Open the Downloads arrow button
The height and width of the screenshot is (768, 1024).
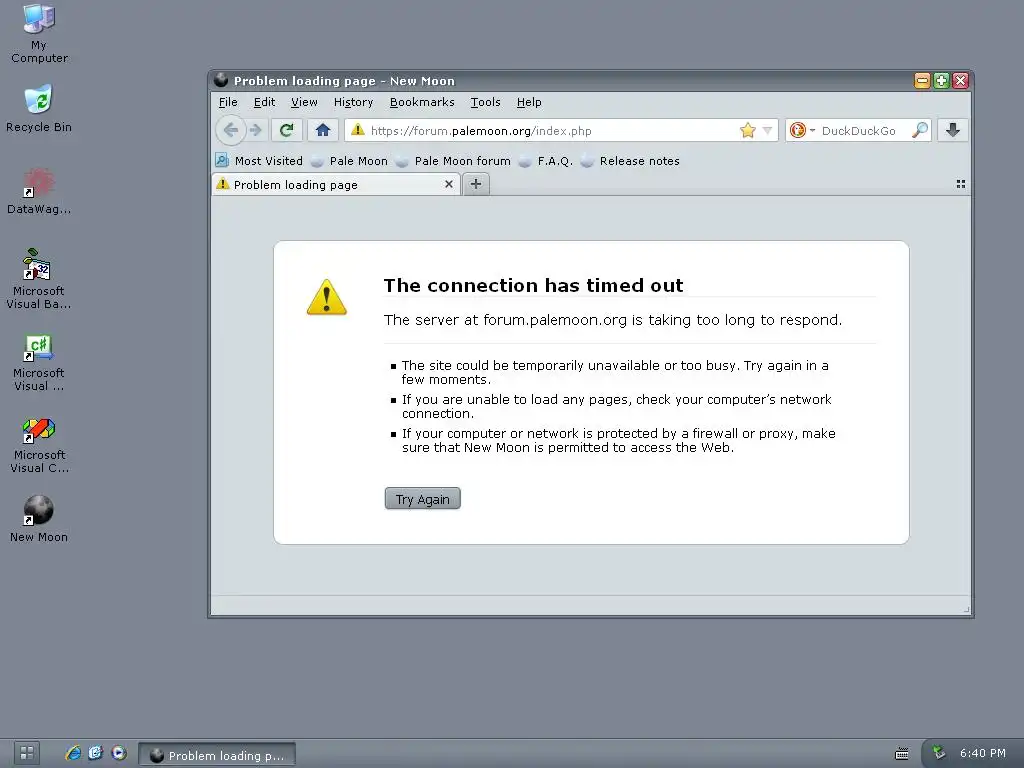(952, 130)
